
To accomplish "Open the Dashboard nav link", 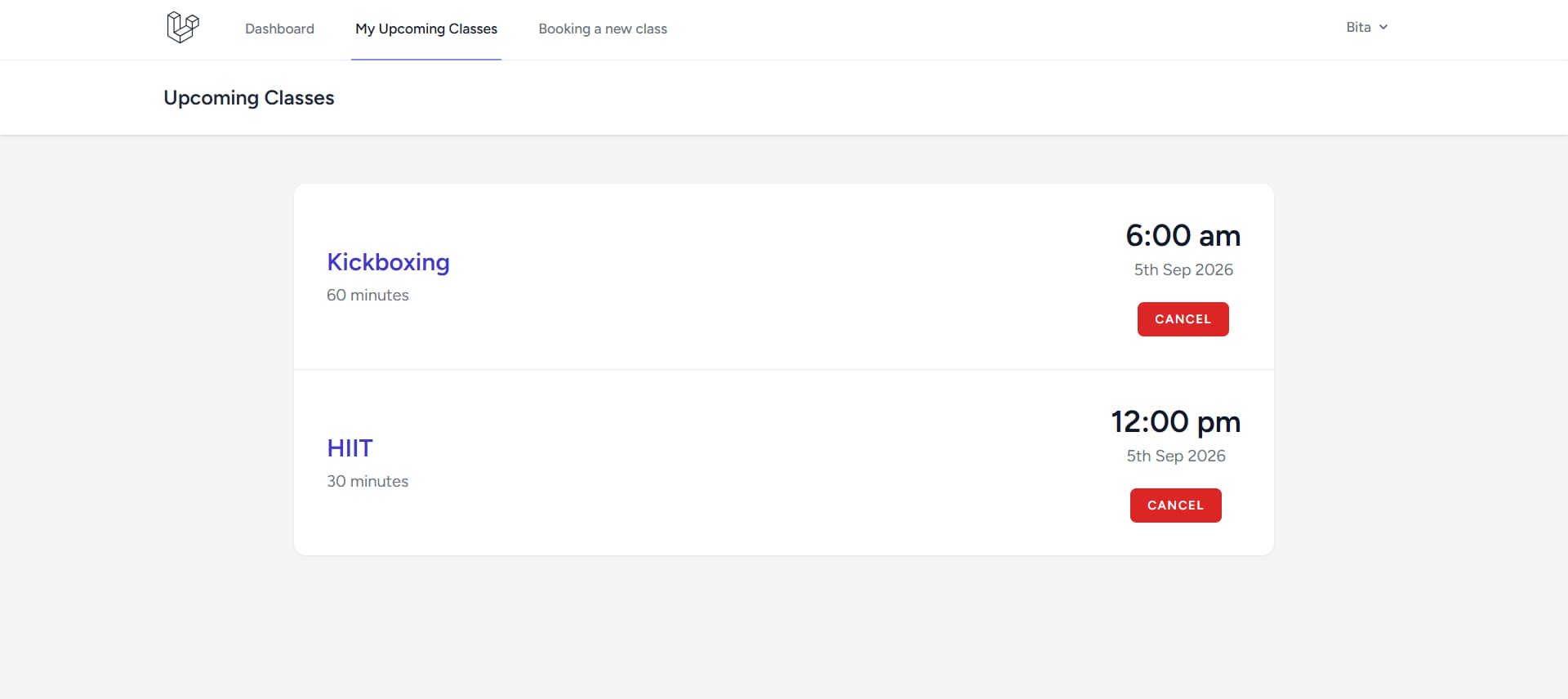I will point(279,29).
